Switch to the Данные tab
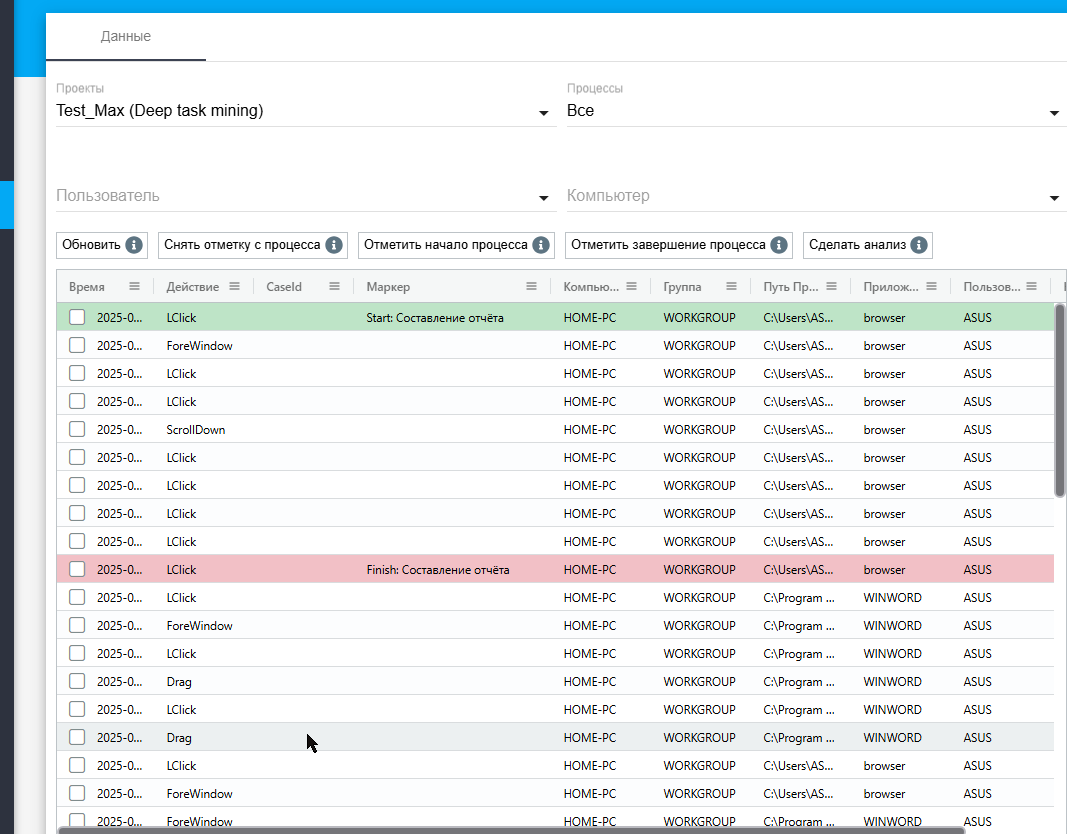1067x834 pixels. coord(126,37)
